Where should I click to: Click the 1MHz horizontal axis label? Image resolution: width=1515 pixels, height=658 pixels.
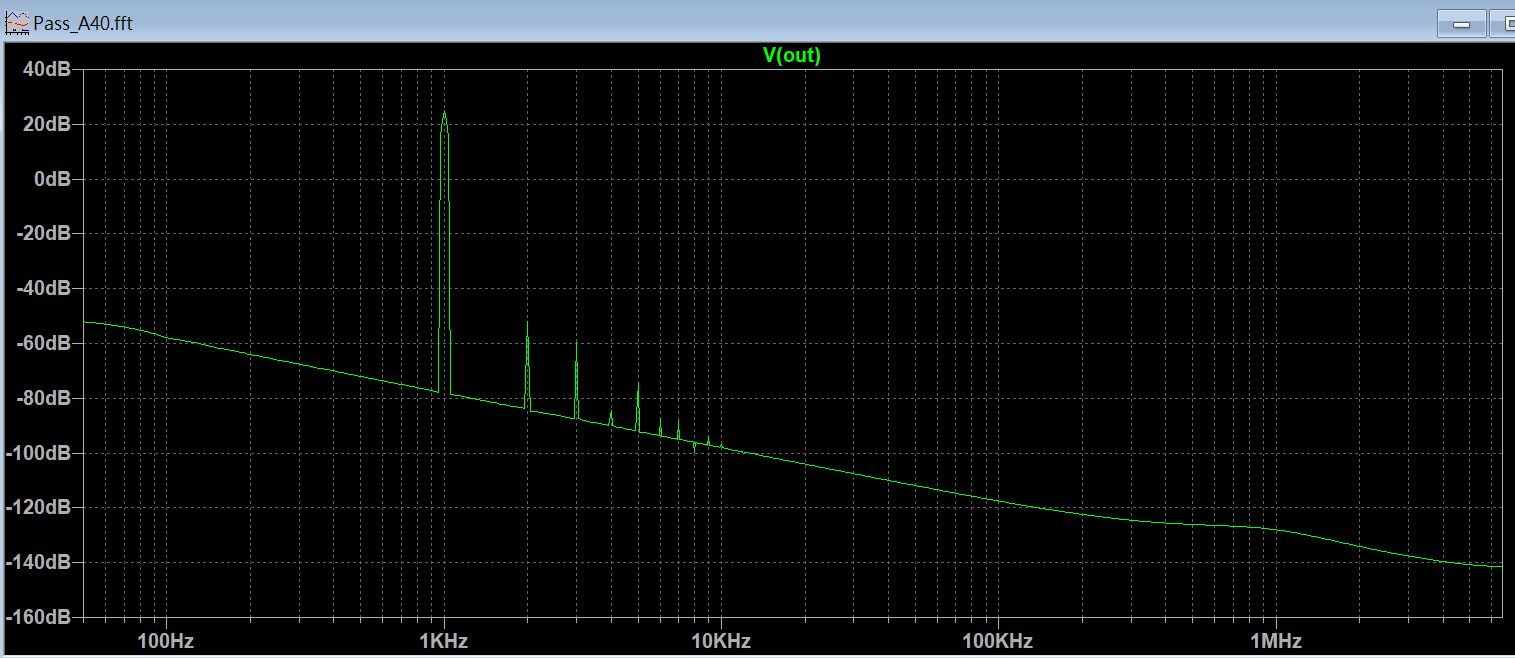[x=1275, y=640]
